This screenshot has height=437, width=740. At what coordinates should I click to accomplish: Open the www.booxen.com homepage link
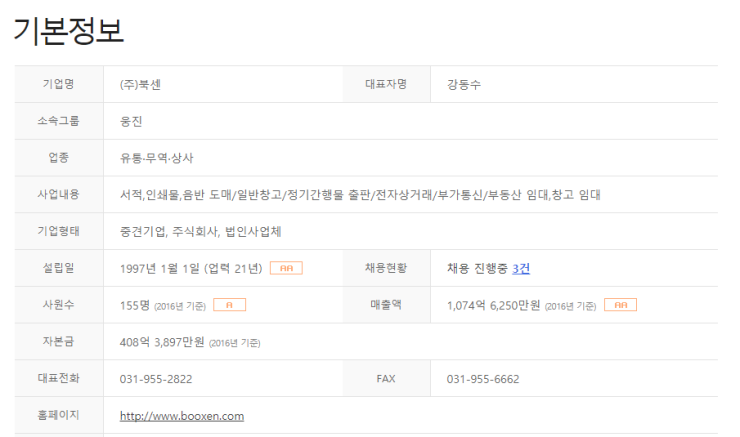pos(181,415)
